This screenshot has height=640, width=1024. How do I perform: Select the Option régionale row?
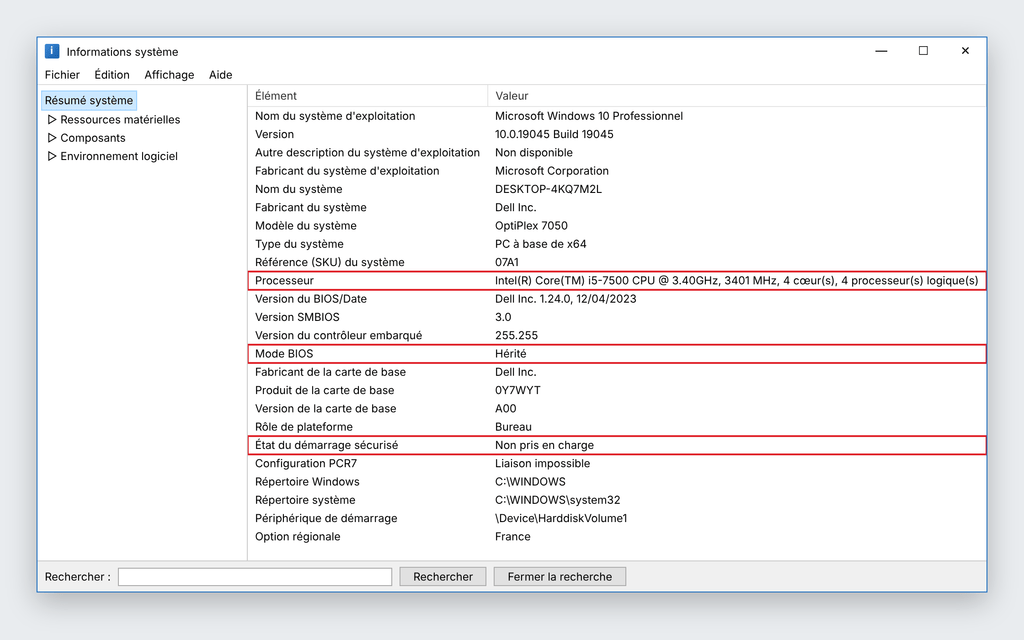click(x=616, y=536)
